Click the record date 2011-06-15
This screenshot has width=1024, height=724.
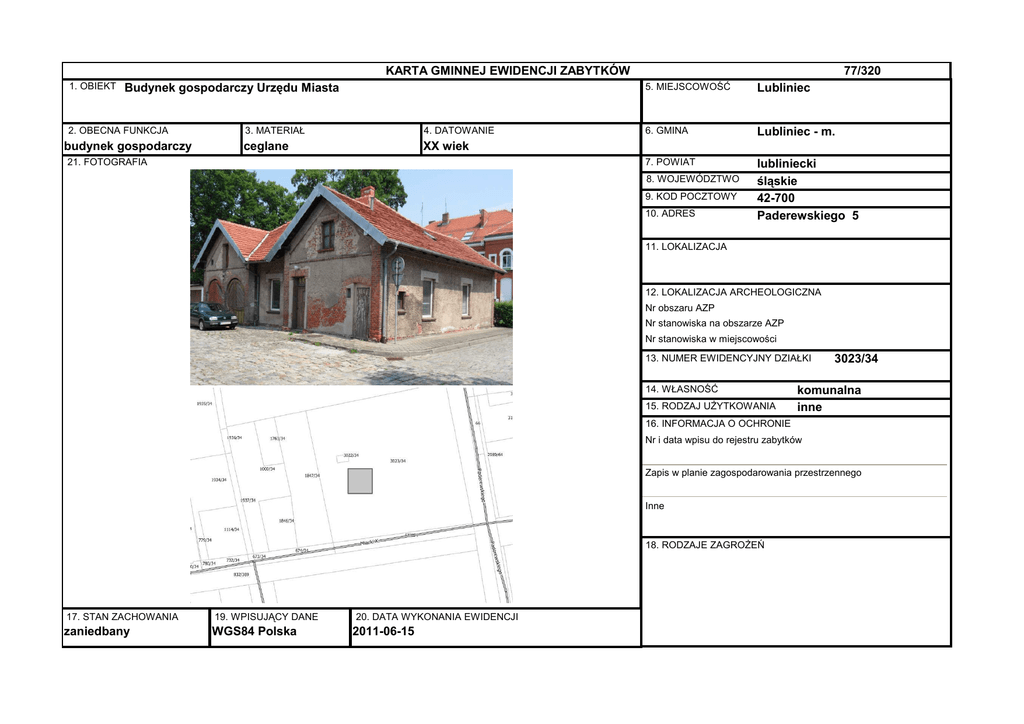pos(383,631)
